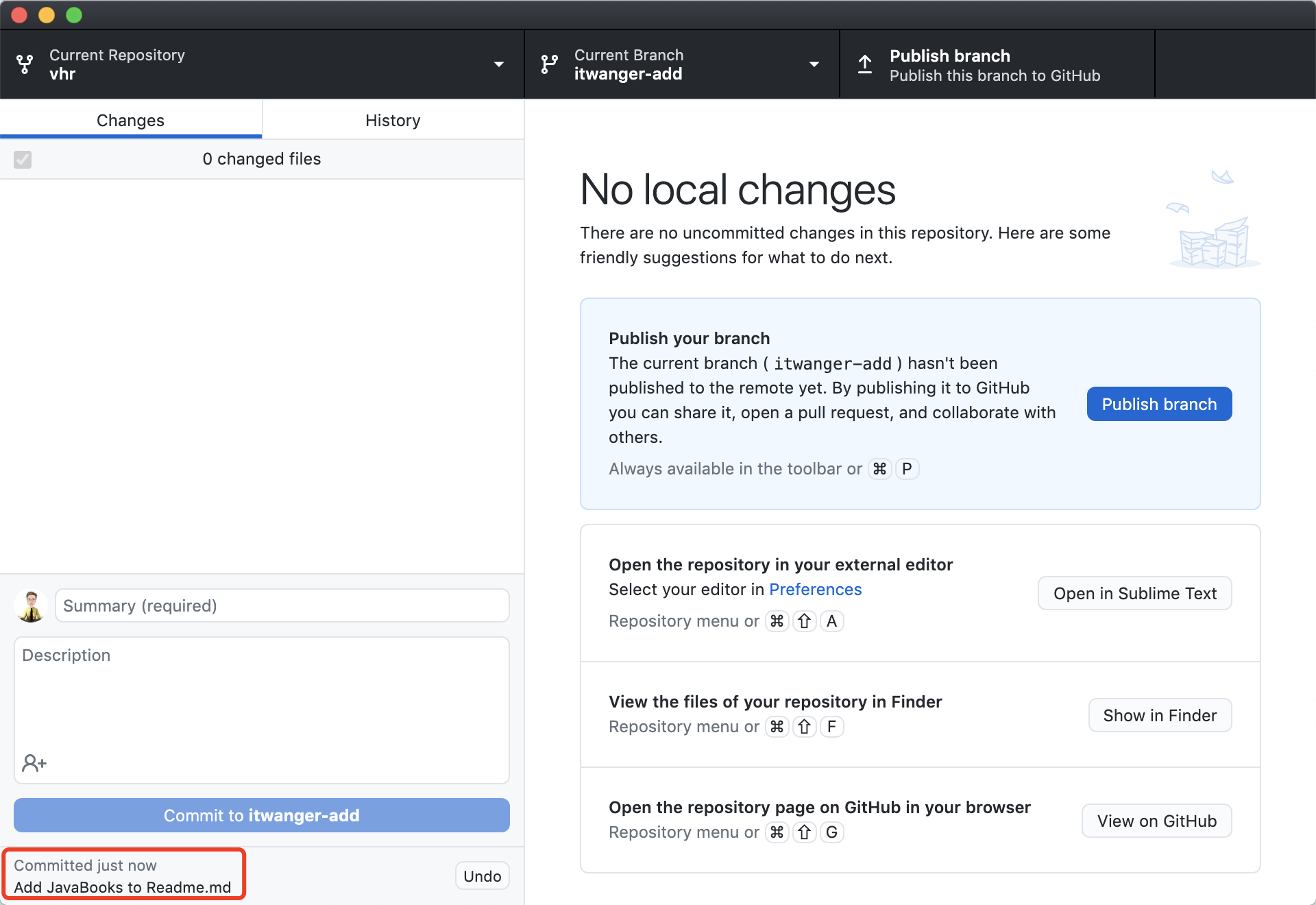Click the branch icon beside itwanger-add

(x=549, y=64)
